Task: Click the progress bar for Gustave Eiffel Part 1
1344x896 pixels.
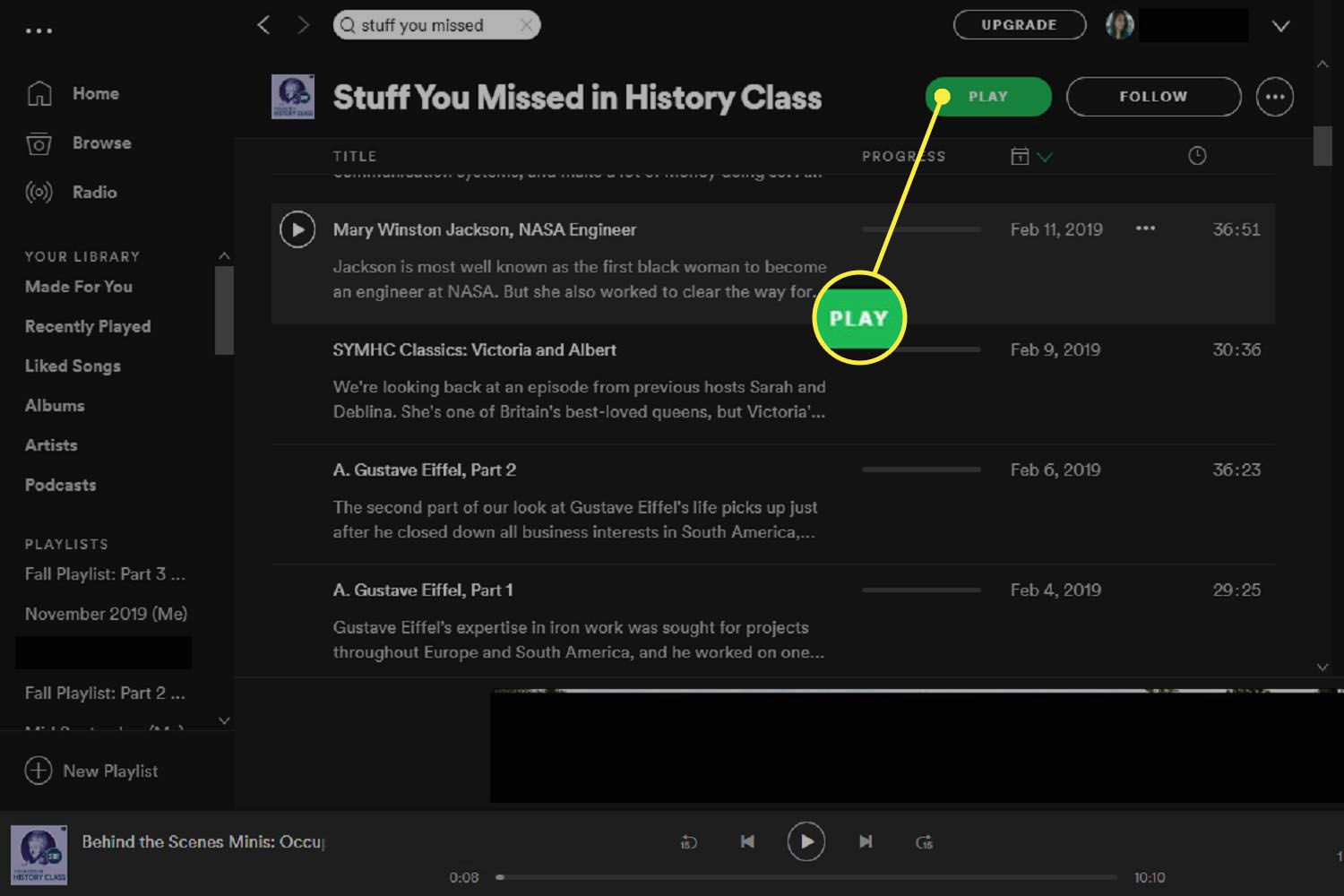Action: pos(921,590)
